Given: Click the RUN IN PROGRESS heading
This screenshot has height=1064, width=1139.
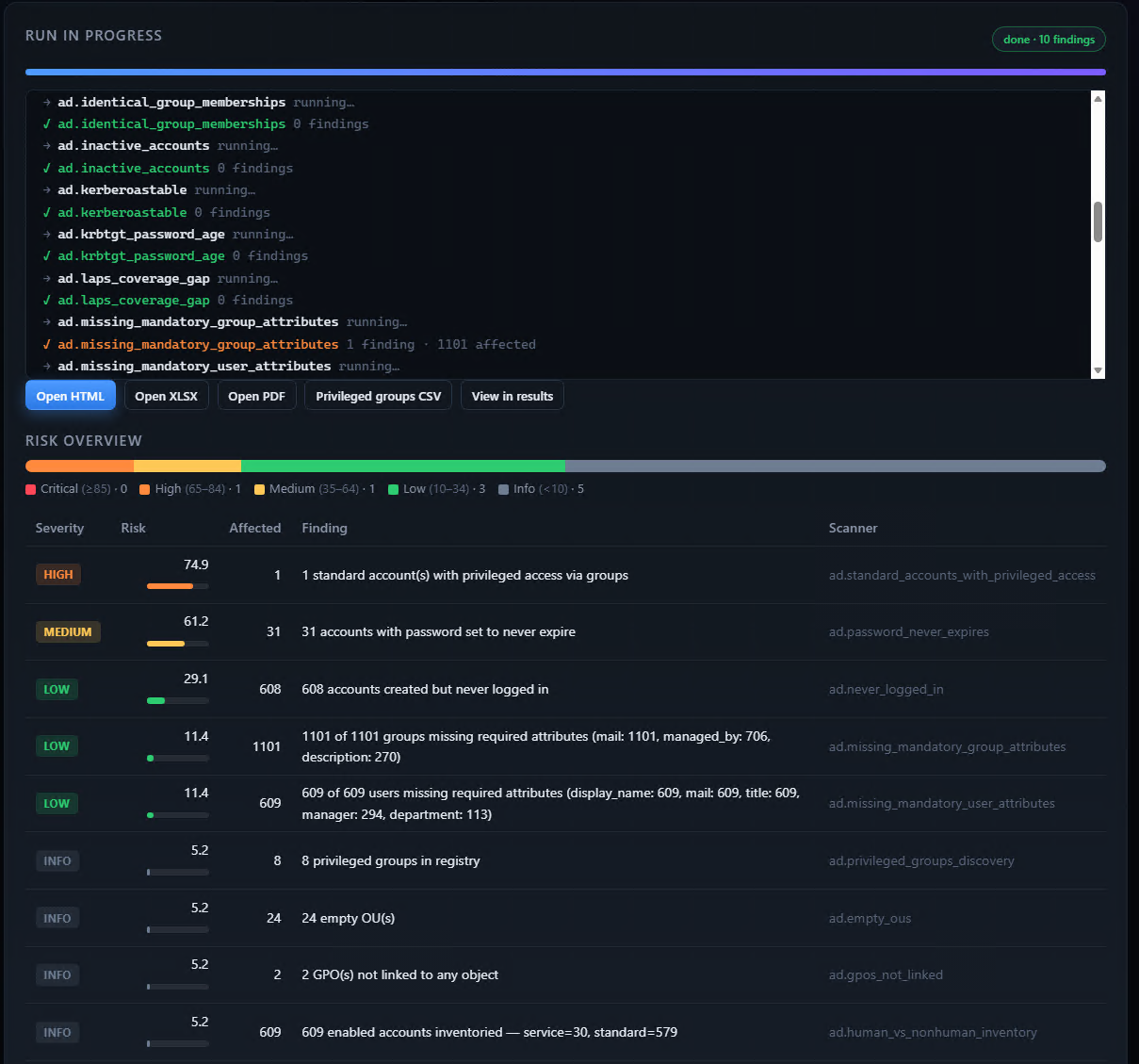Looking at the screenshot, I should [93, 36].
